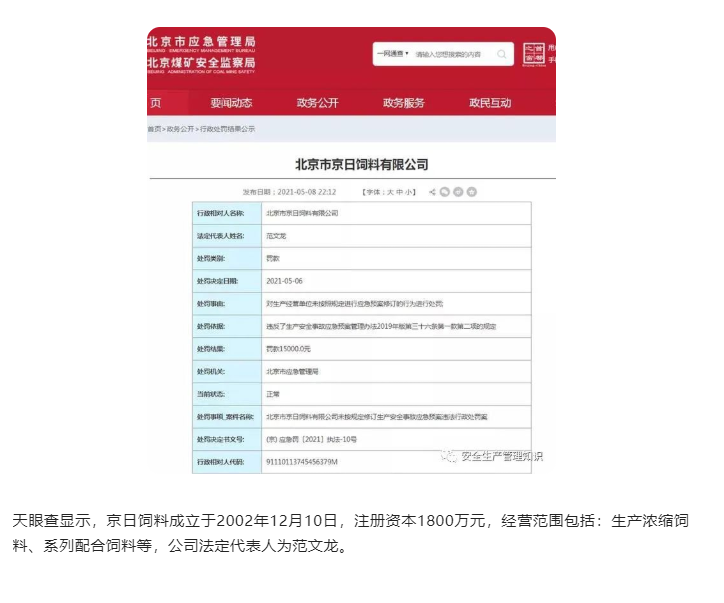
Task: Click the legal basis text mentioning 2019年版
Action: pos(381,326)
